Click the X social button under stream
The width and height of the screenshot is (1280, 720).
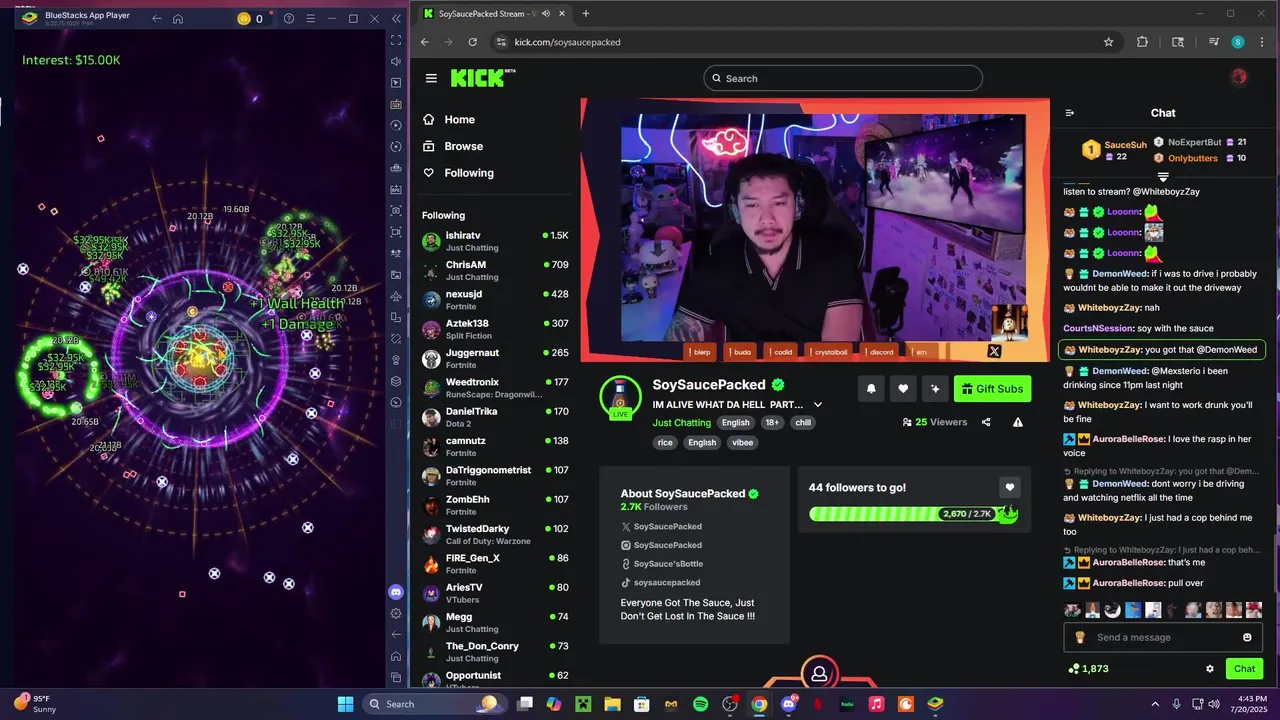pos(994,351)
